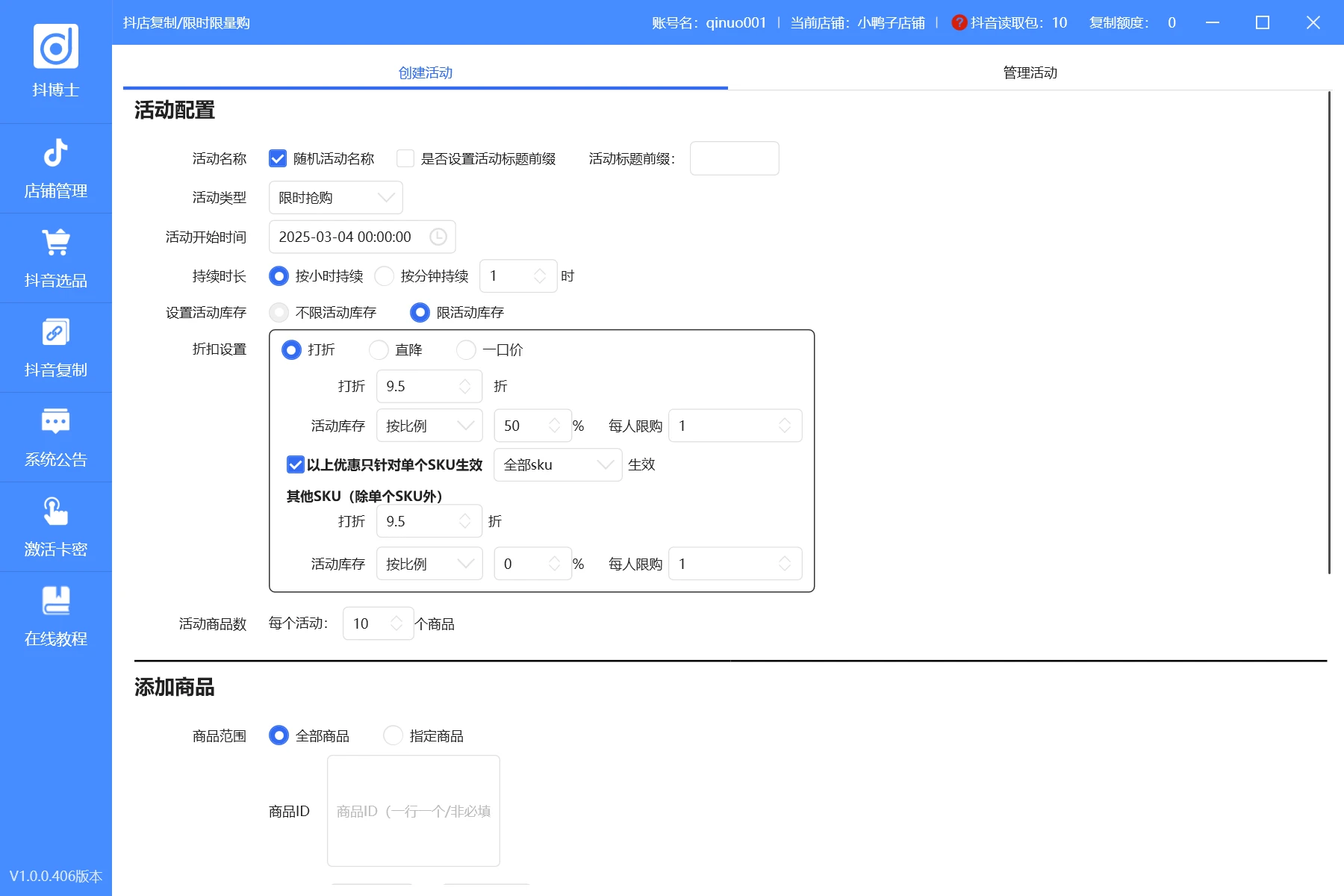Open 店铺管理 sidebar icon
This screenshot has width=1344, height=896.
click(56, 153)
